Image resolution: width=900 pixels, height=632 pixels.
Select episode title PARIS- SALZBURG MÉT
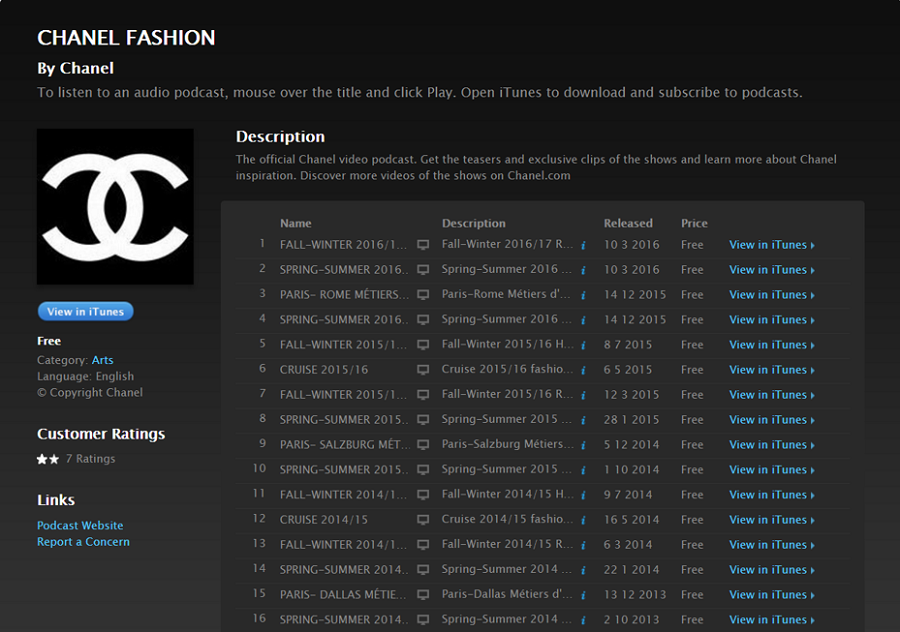click(345, 445)
